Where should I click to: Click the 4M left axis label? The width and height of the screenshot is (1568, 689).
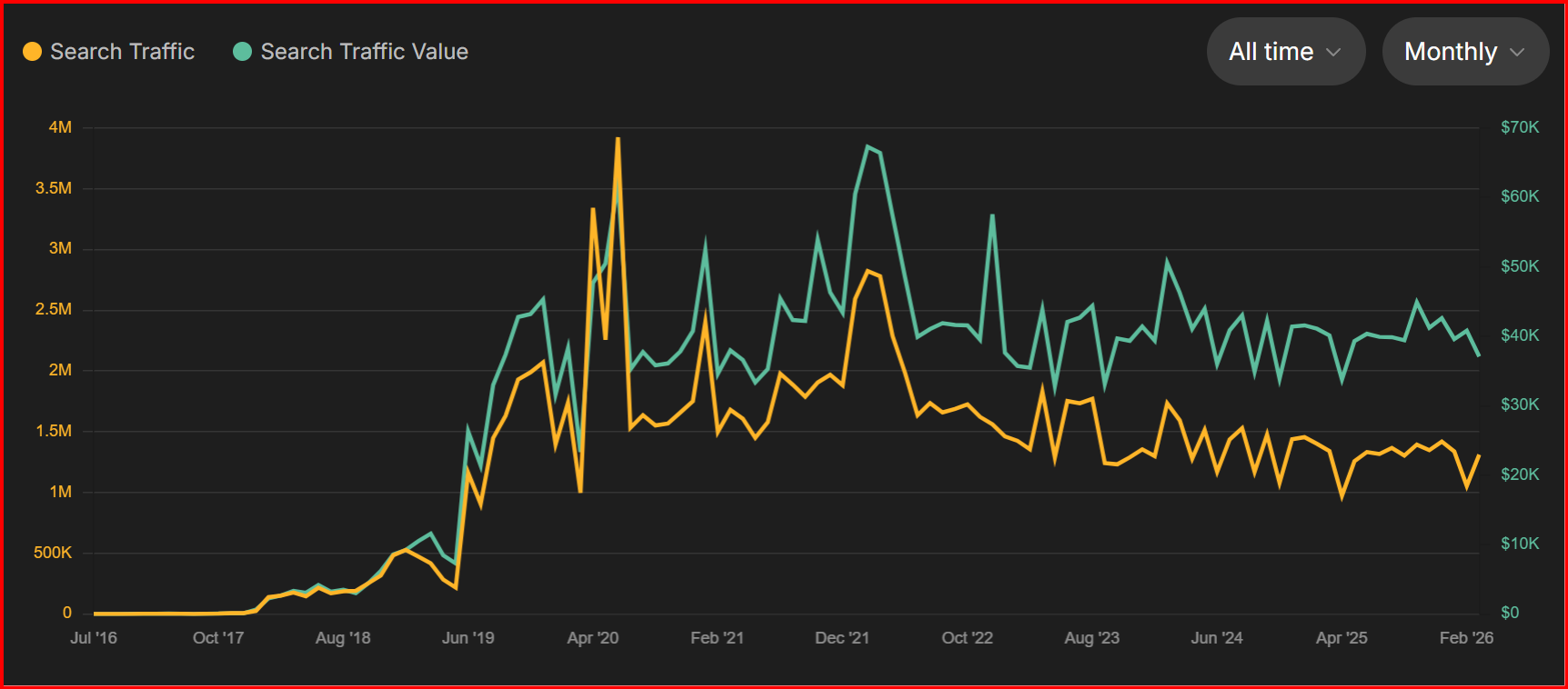coord(60,127)
